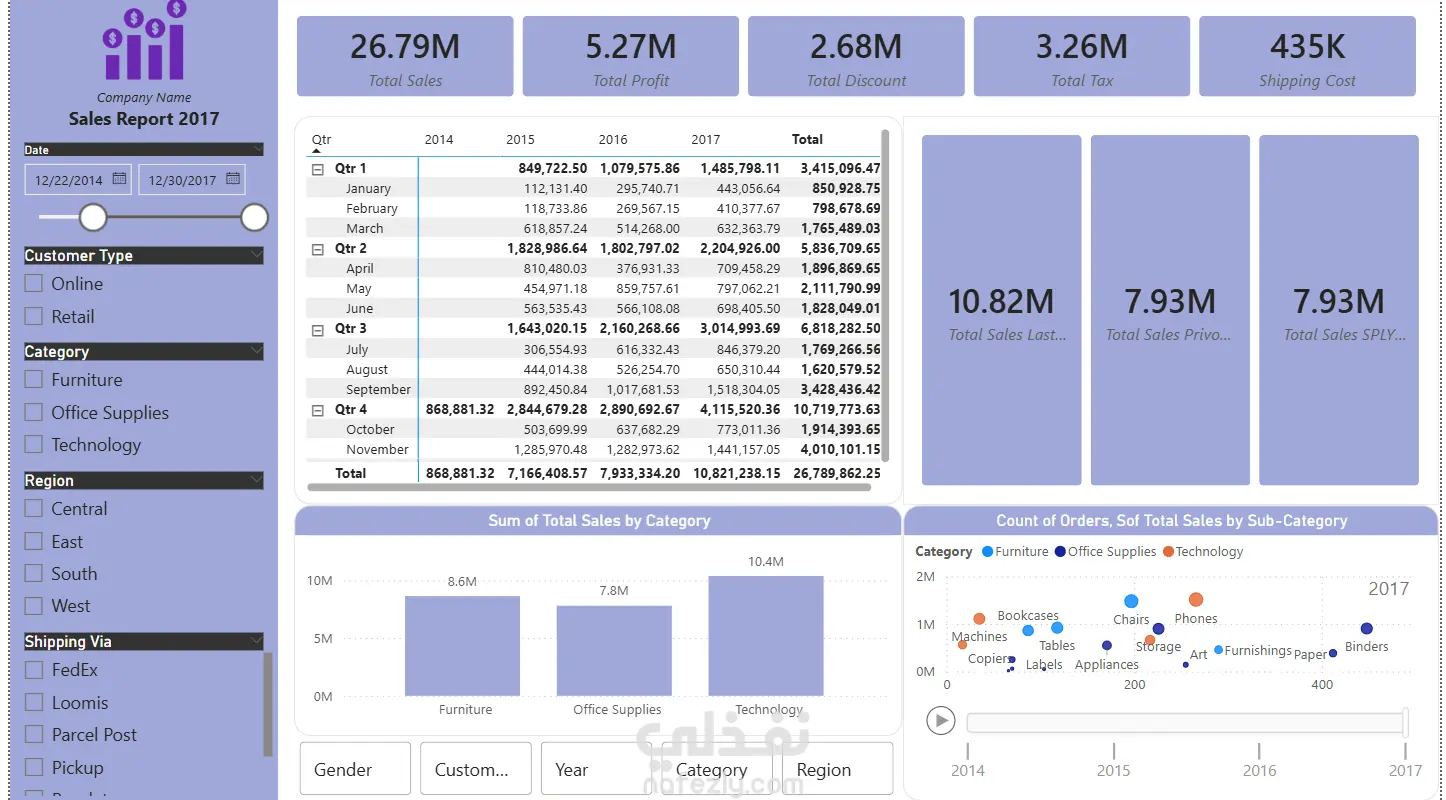This screenshot has height=800, width=1446.
Task: Check the Online customer type box
Action: point(34,284)
